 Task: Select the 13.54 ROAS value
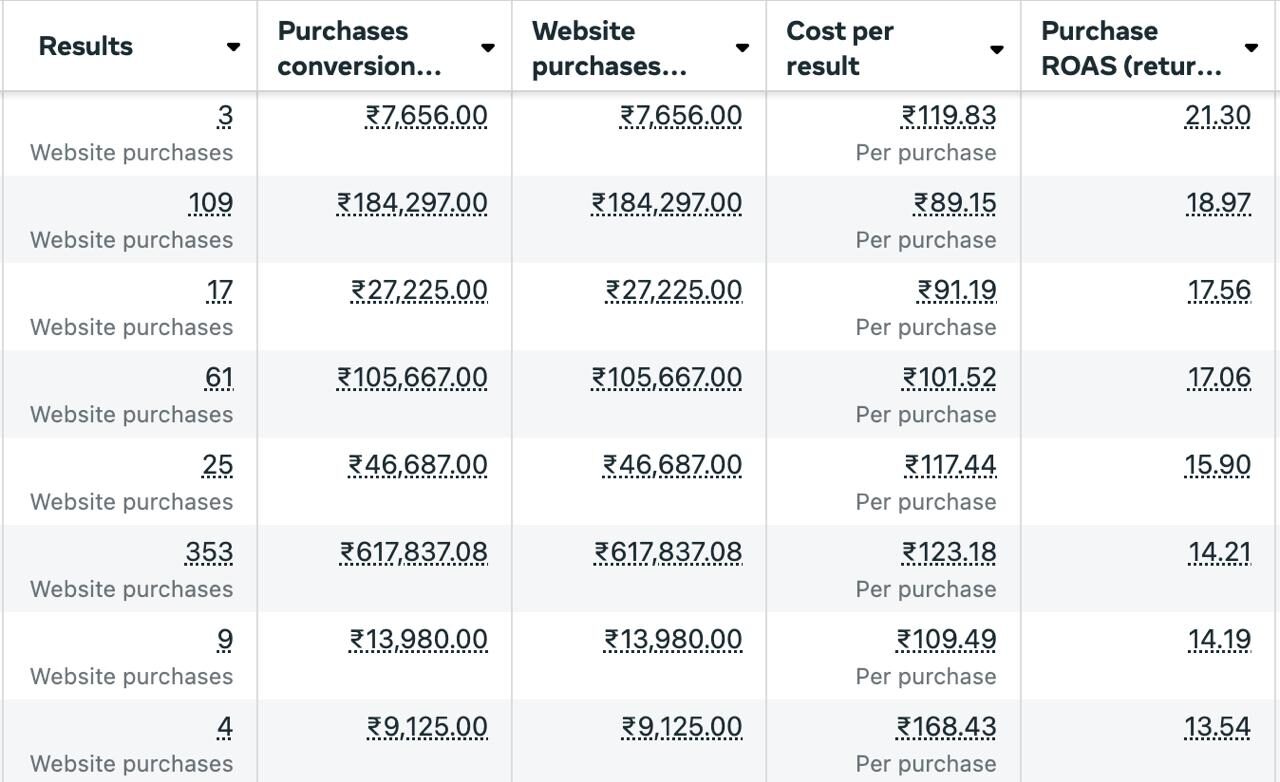point(1217,727)
